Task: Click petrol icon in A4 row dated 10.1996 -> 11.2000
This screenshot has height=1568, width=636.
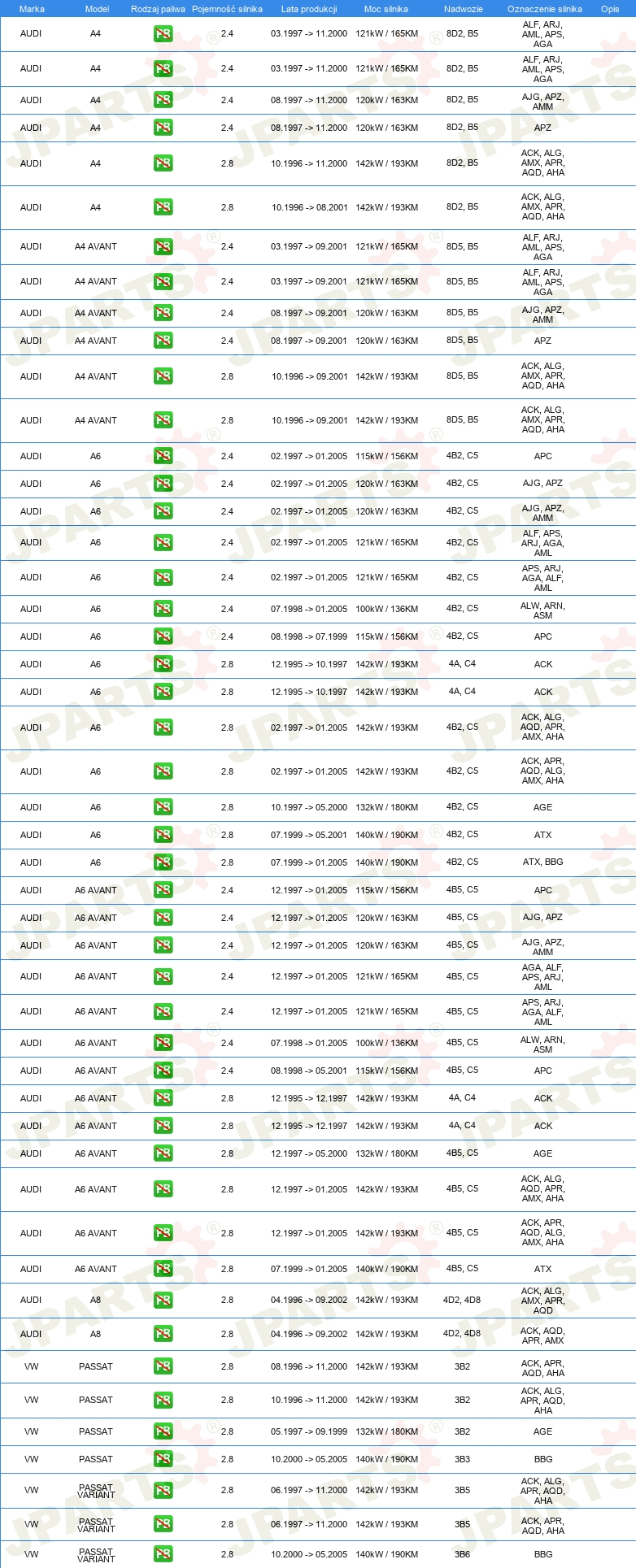Action: tap(163, 163)
